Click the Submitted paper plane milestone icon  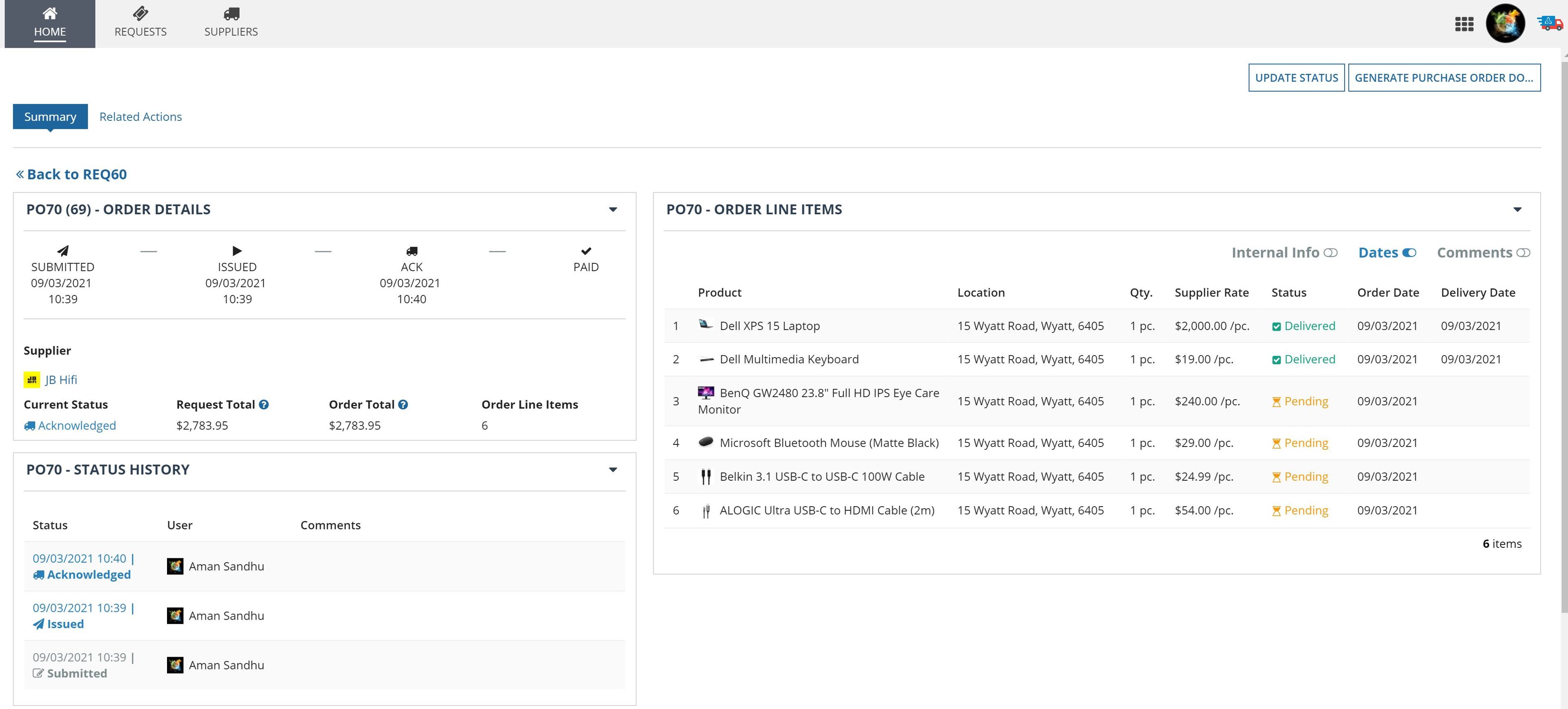[63, 250]
